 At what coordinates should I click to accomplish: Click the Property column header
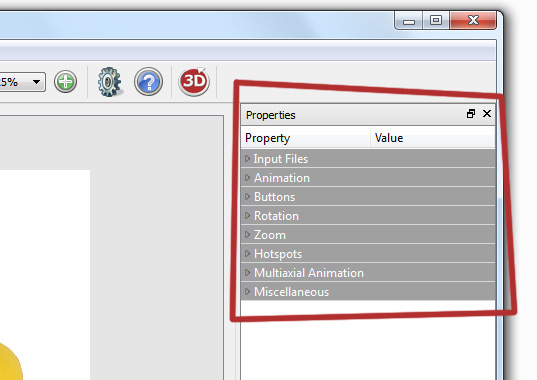tap(305, 138)
